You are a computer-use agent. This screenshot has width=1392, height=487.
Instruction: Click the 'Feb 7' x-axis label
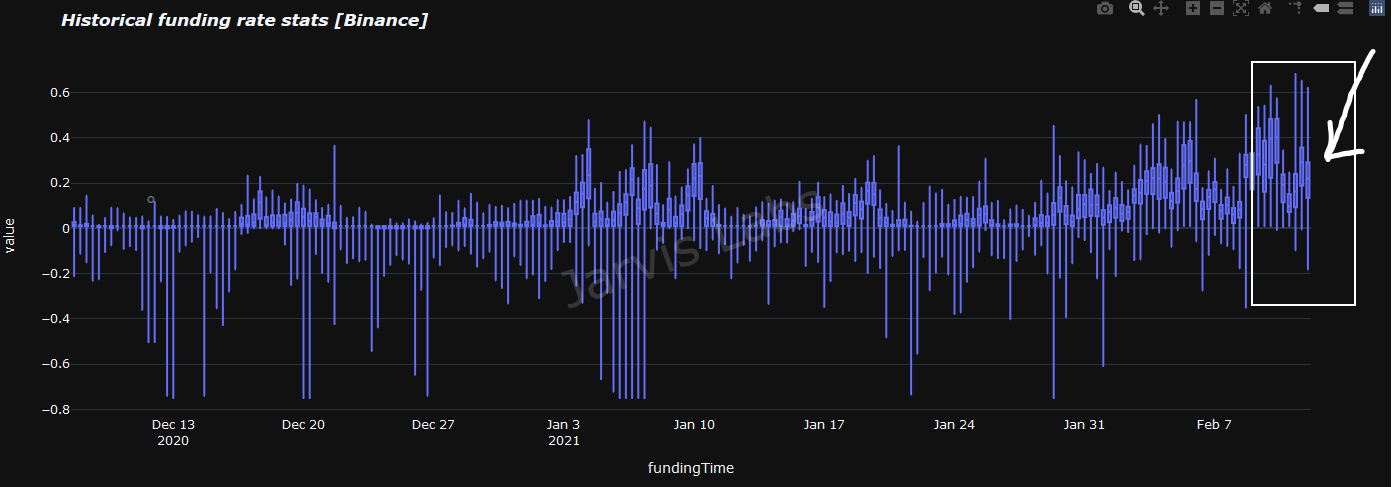coord(1214,425)
